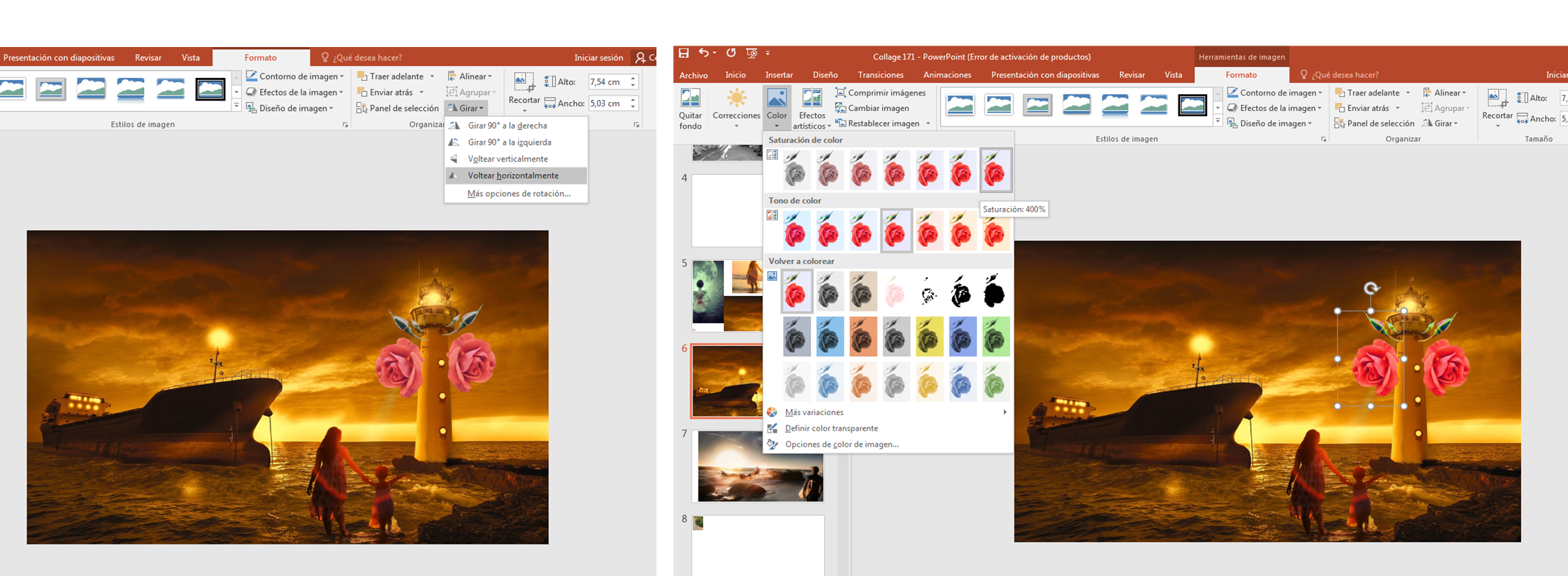Click Recortar in the left window
The width and height of the screenshot is (1568, 576).
click(524, 92)
